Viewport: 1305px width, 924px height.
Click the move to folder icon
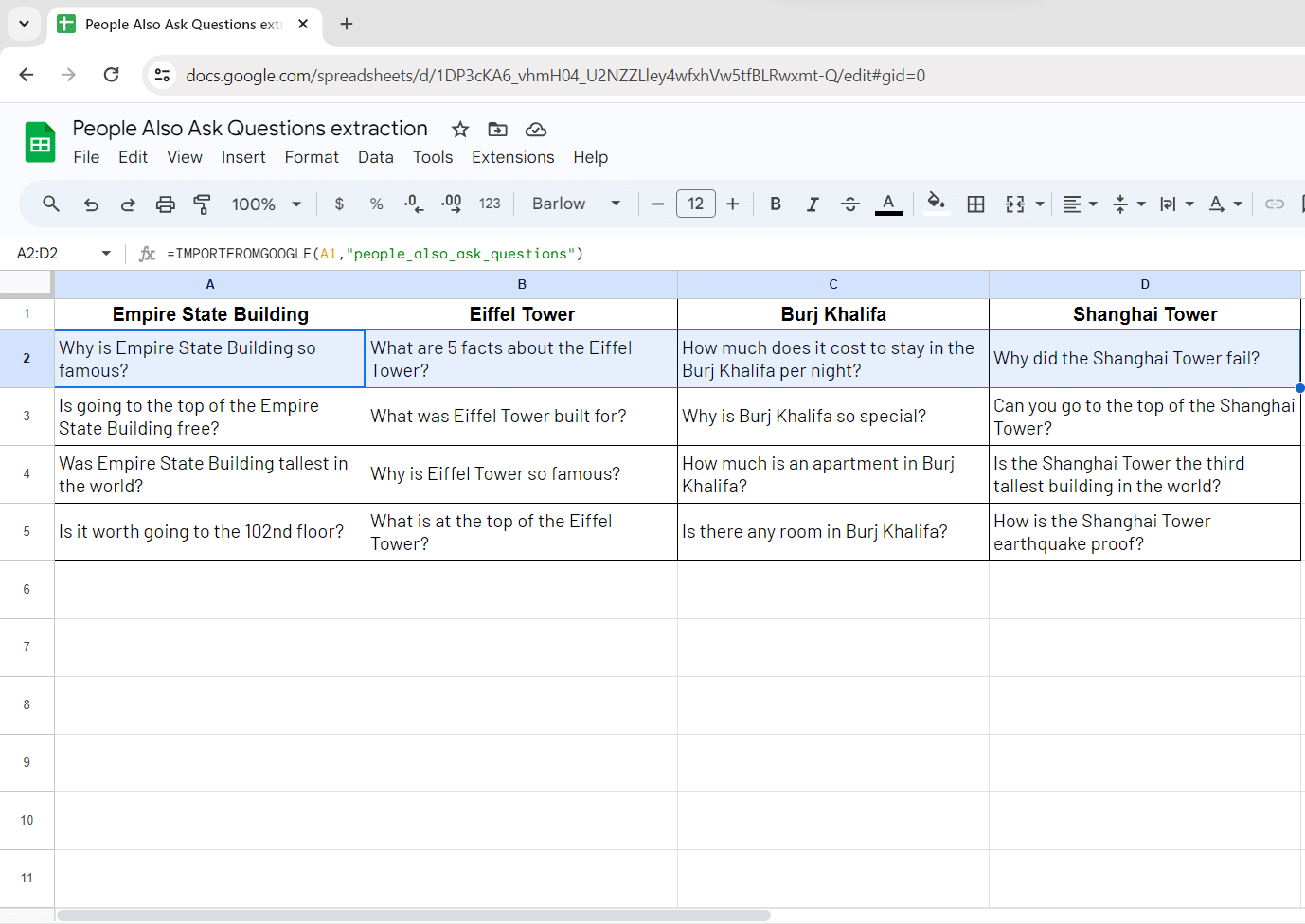498,130
